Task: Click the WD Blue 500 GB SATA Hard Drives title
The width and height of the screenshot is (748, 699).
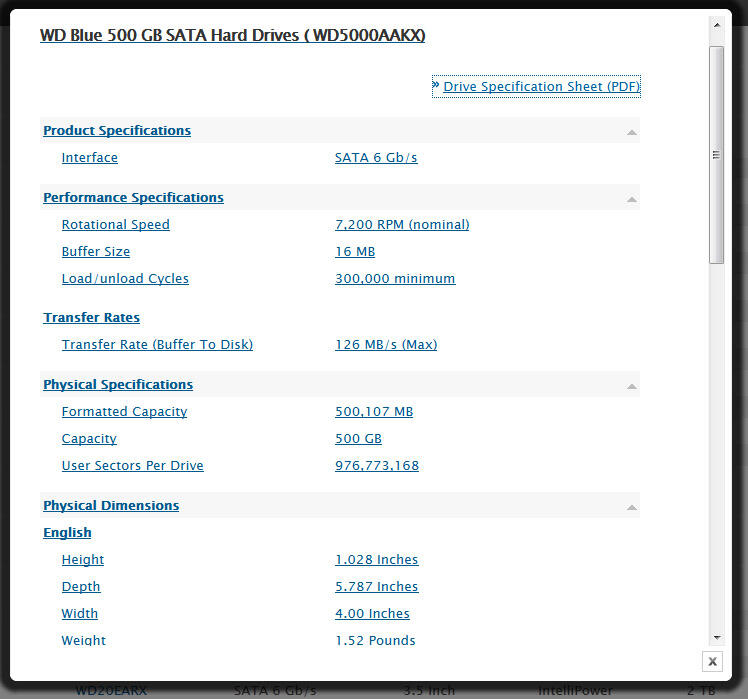Action: tap(232, 35)
